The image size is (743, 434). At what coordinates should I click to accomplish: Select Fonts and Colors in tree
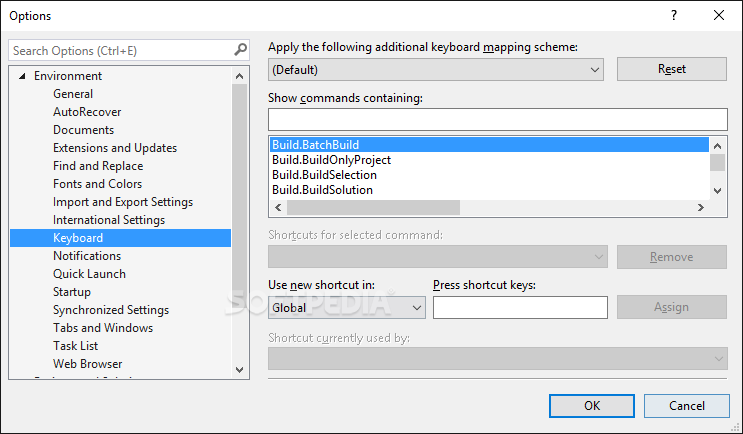pos(97,184)
